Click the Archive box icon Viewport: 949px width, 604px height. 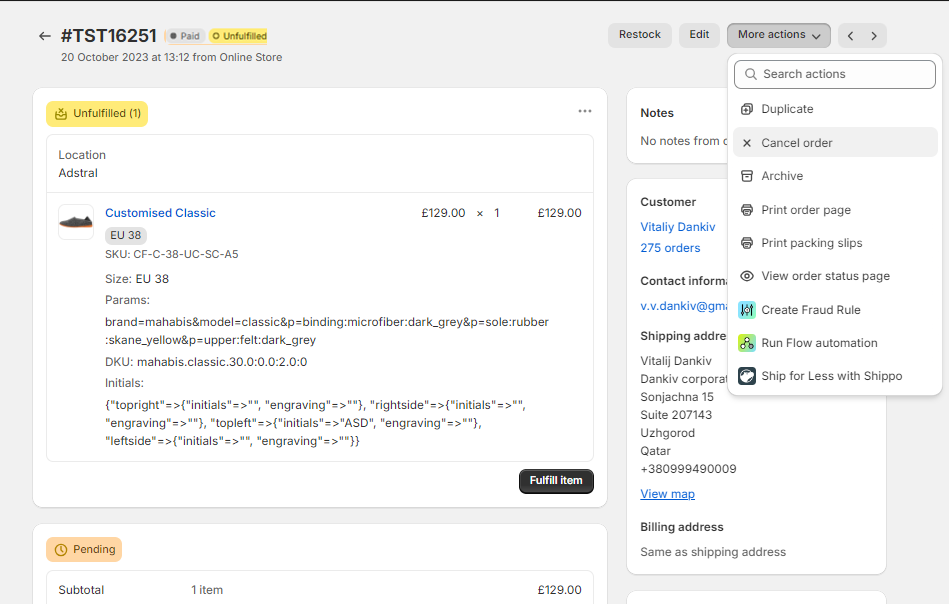coord(747,175)
